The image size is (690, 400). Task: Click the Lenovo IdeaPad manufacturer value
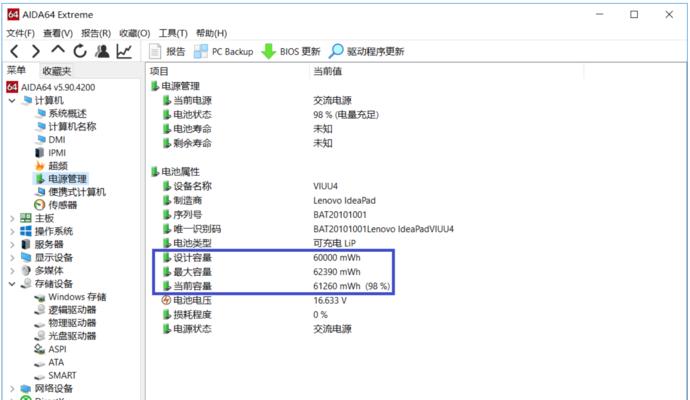(345, 201)
